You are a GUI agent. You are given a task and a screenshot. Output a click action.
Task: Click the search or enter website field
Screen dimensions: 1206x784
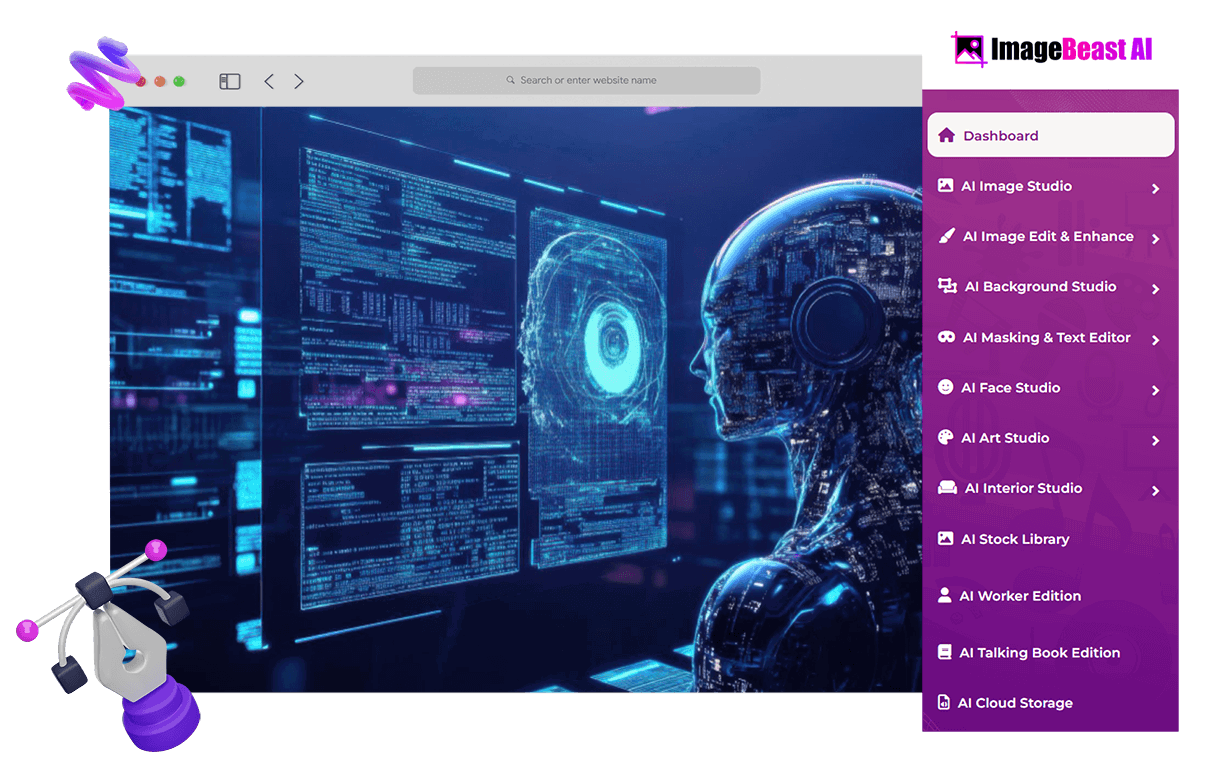coord(586,80)
